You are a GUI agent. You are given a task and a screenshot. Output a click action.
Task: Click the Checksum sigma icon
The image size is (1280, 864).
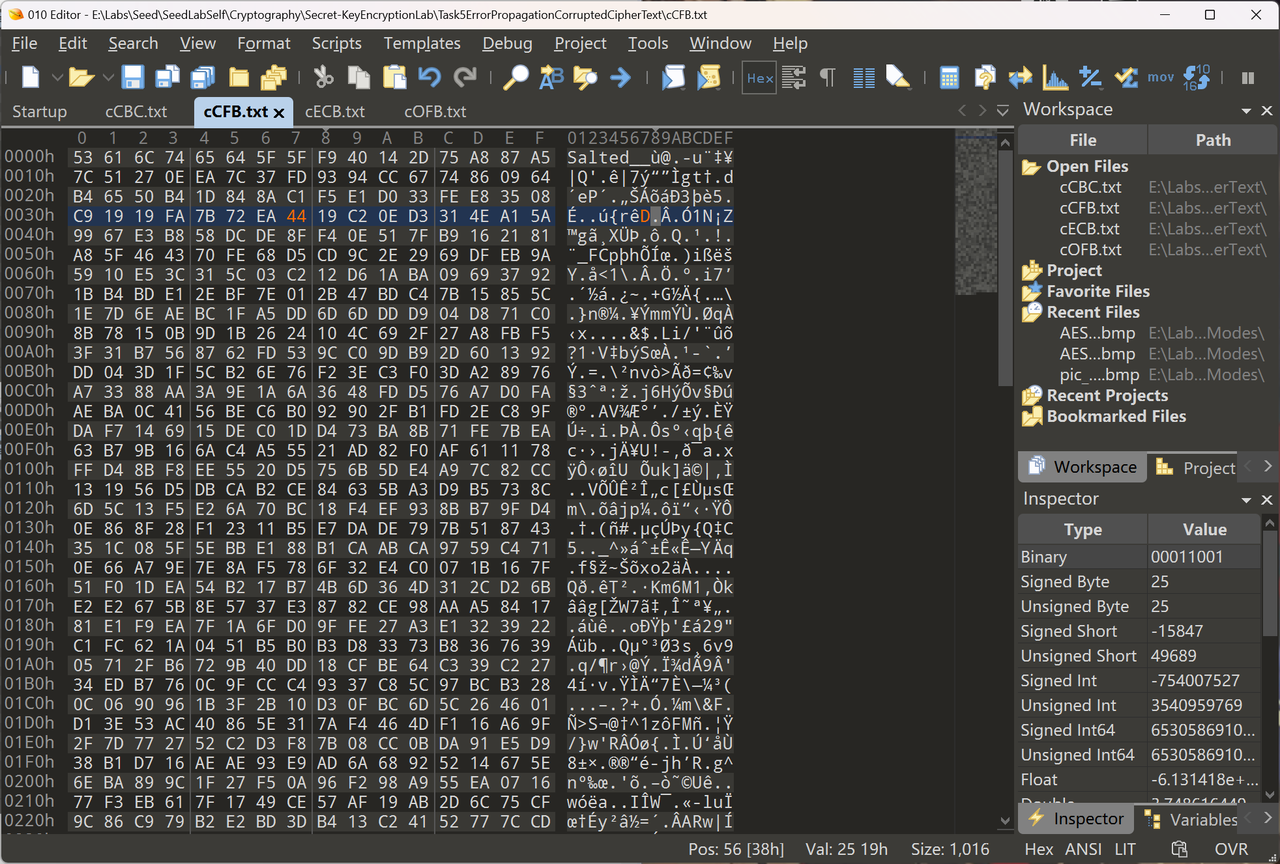[x=1125, y=77]
